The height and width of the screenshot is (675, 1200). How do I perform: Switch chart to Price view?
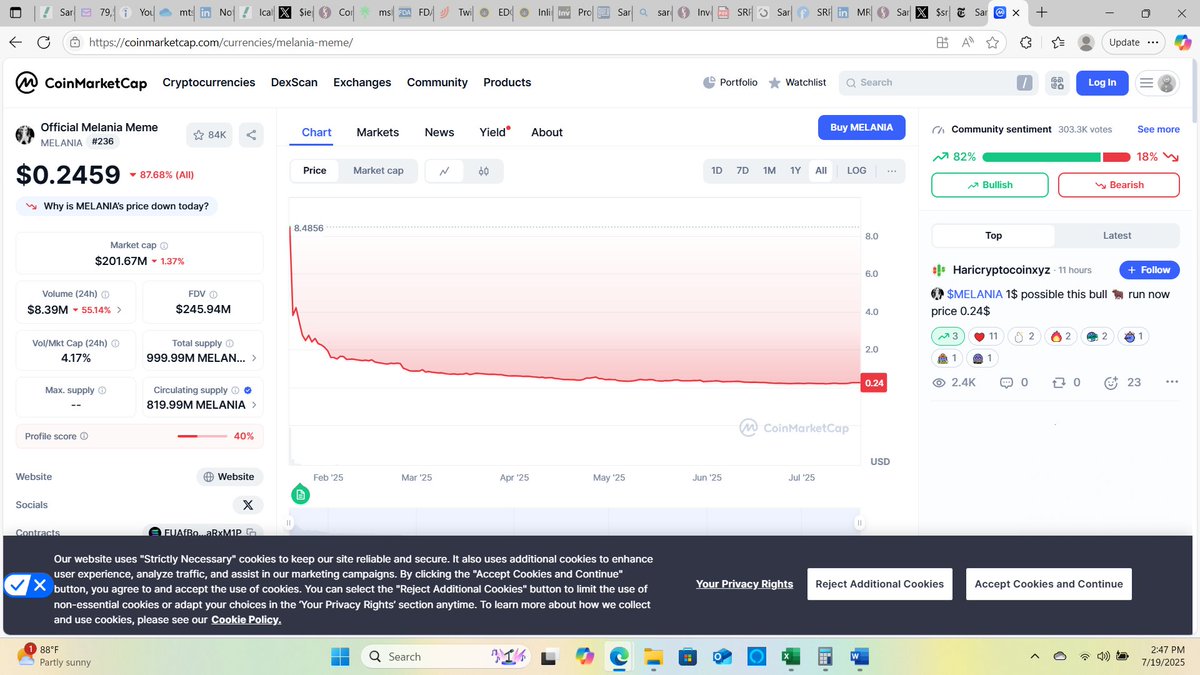[315, 171]
